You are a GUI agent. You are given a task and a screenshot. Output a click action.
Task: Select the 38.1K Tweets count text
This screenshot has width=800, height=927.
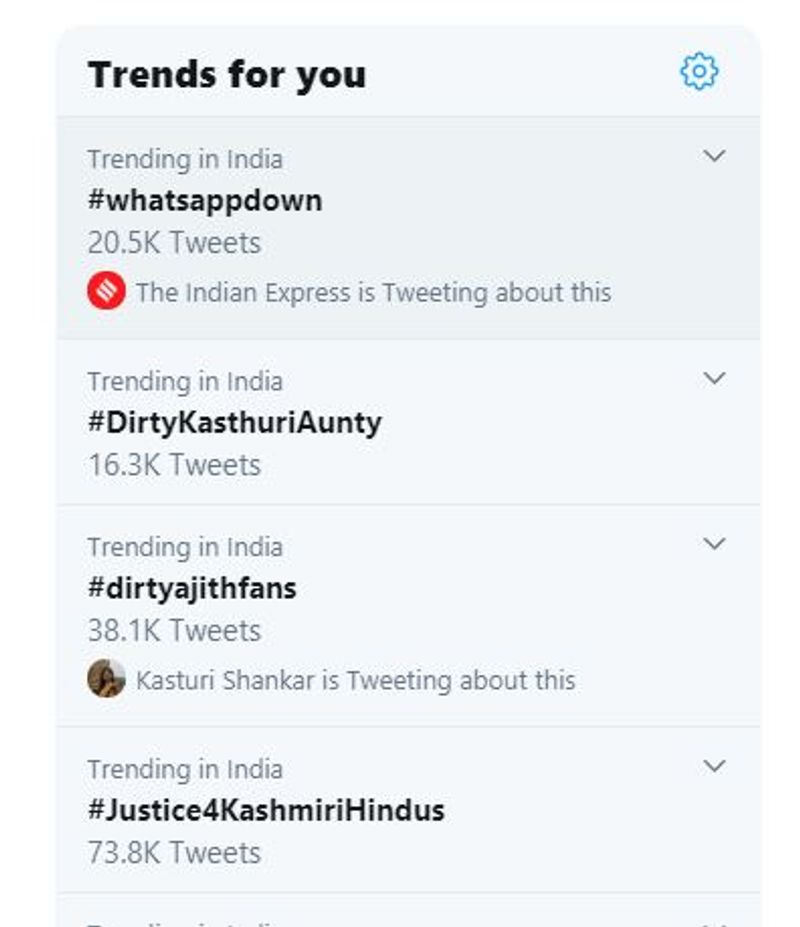[x=174, y=631]
